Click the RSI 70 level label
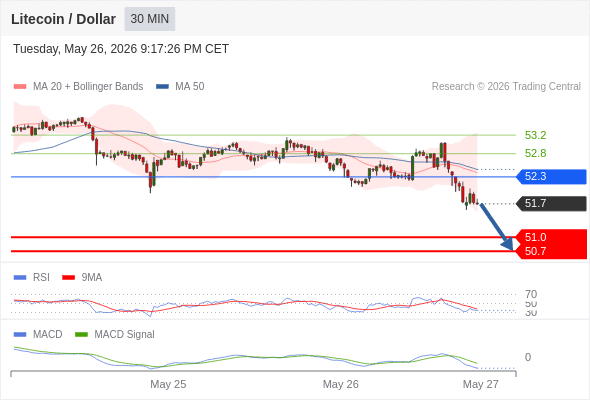This screenshot has width=590, height=400. tap(531, 294)
